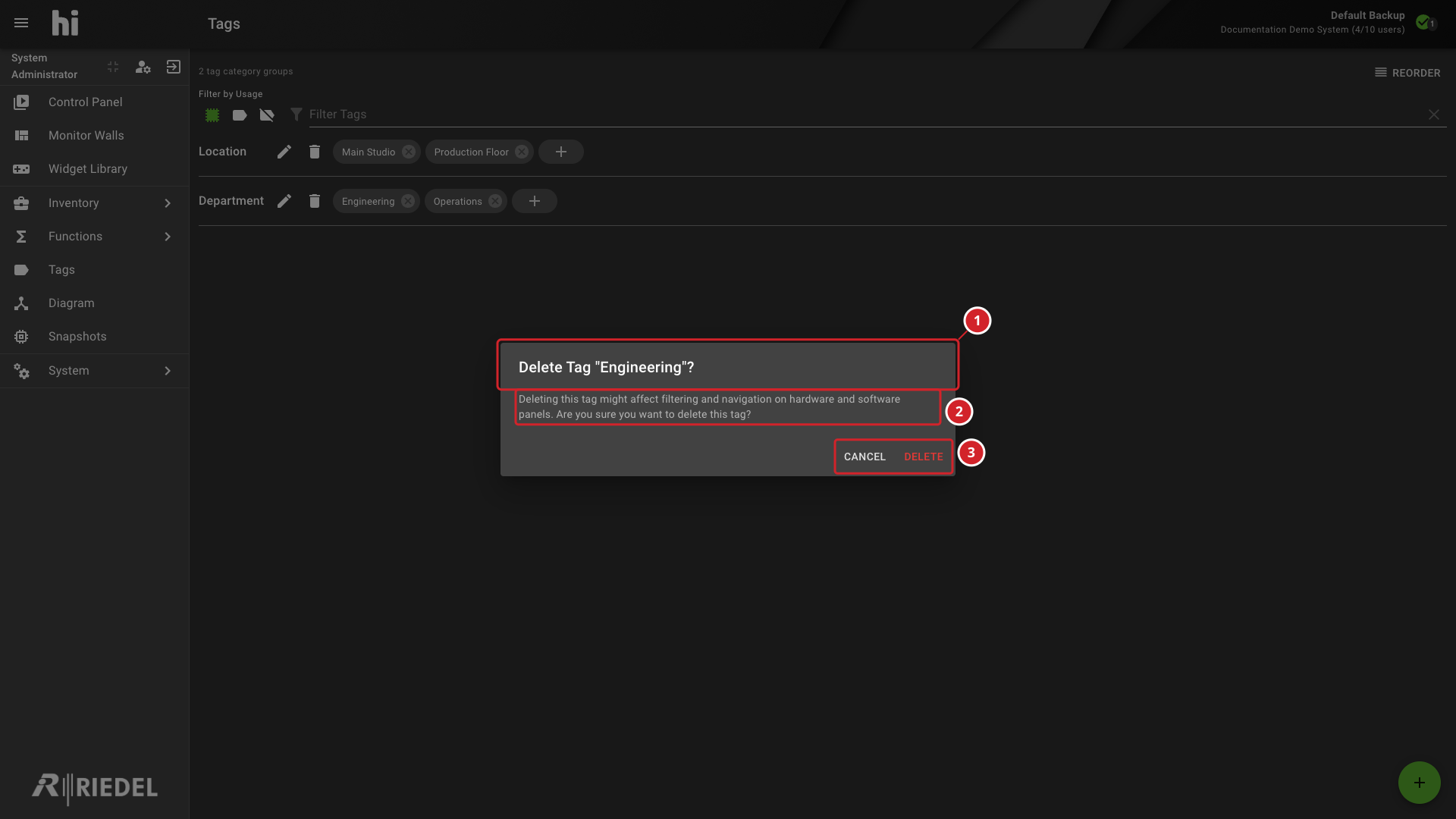Click the Main Studio tag label

(x=369, y=152)
